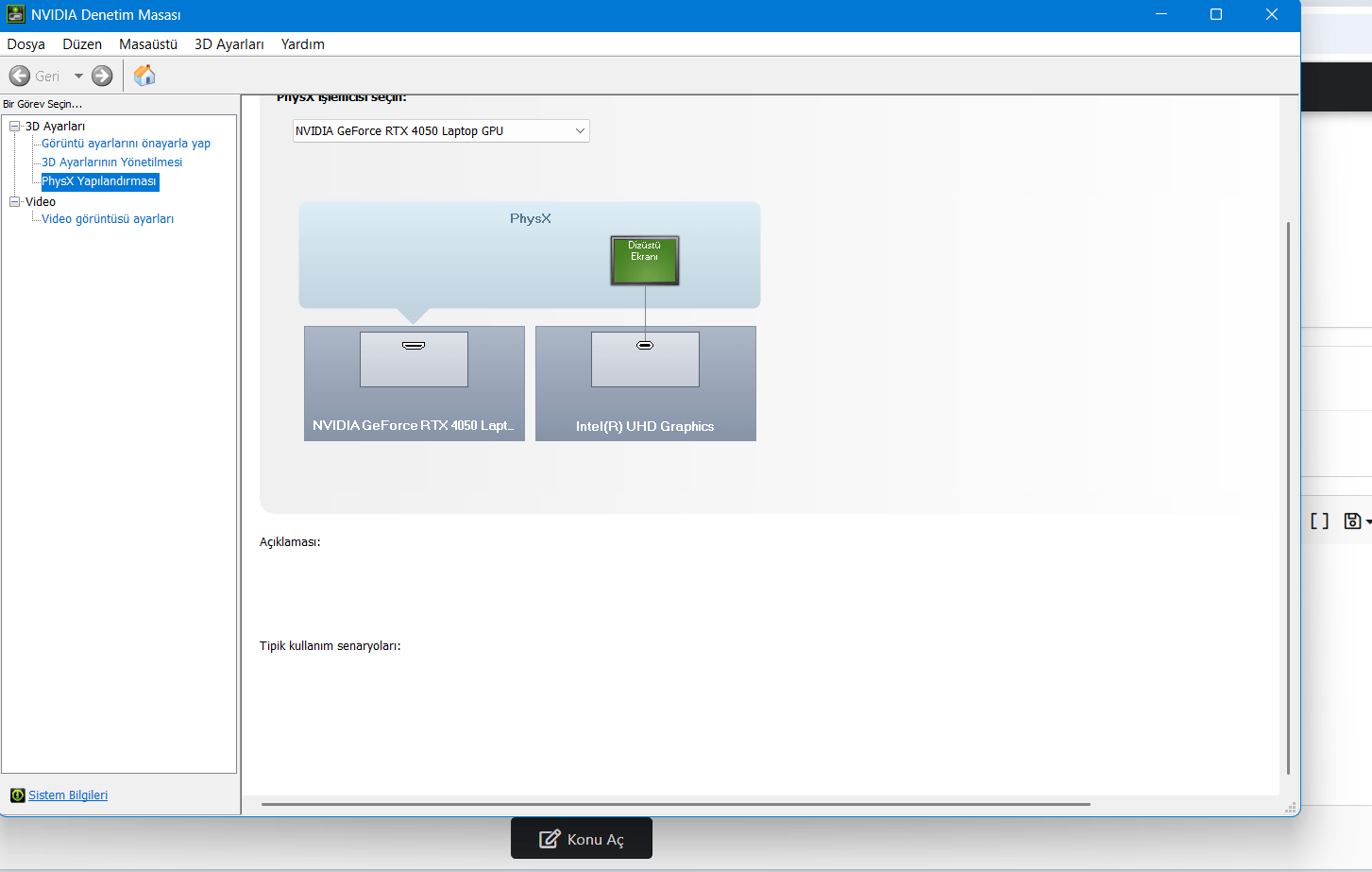Collapse the Video tree node

pos(14,201)
